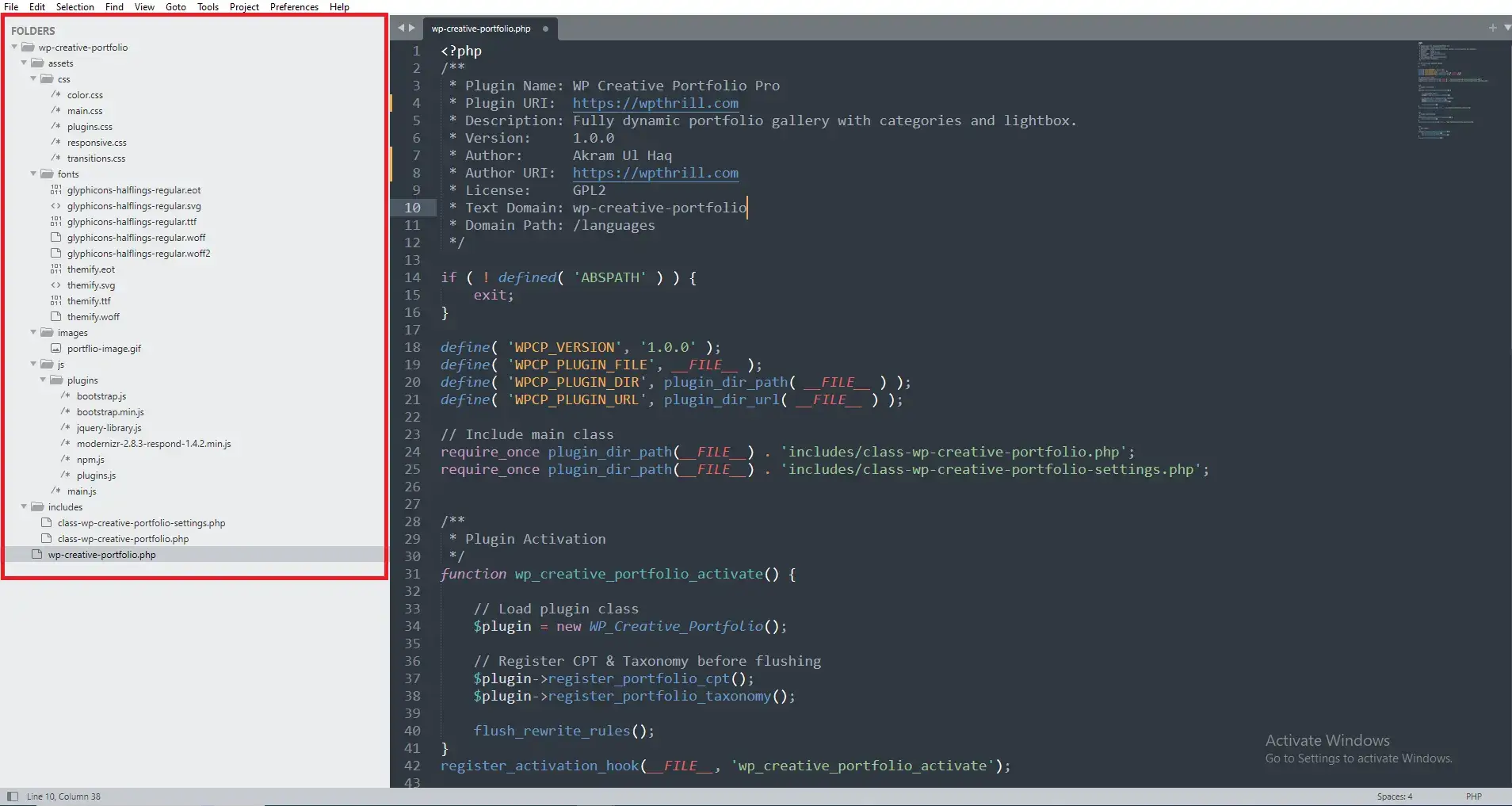This screenshot has height=806, width=1512.
Task: Click the file icon beside bootstrap.min.js
Action: click(63, 411)
